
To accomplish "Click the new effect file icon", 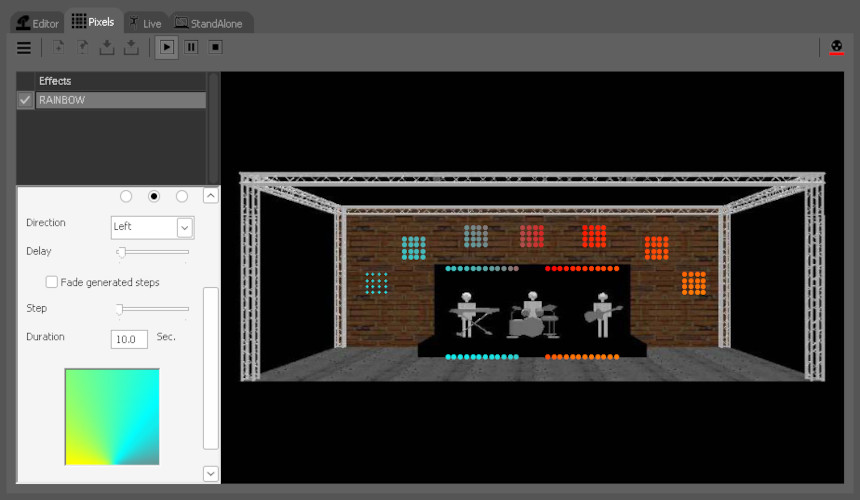I will point(59,47).
